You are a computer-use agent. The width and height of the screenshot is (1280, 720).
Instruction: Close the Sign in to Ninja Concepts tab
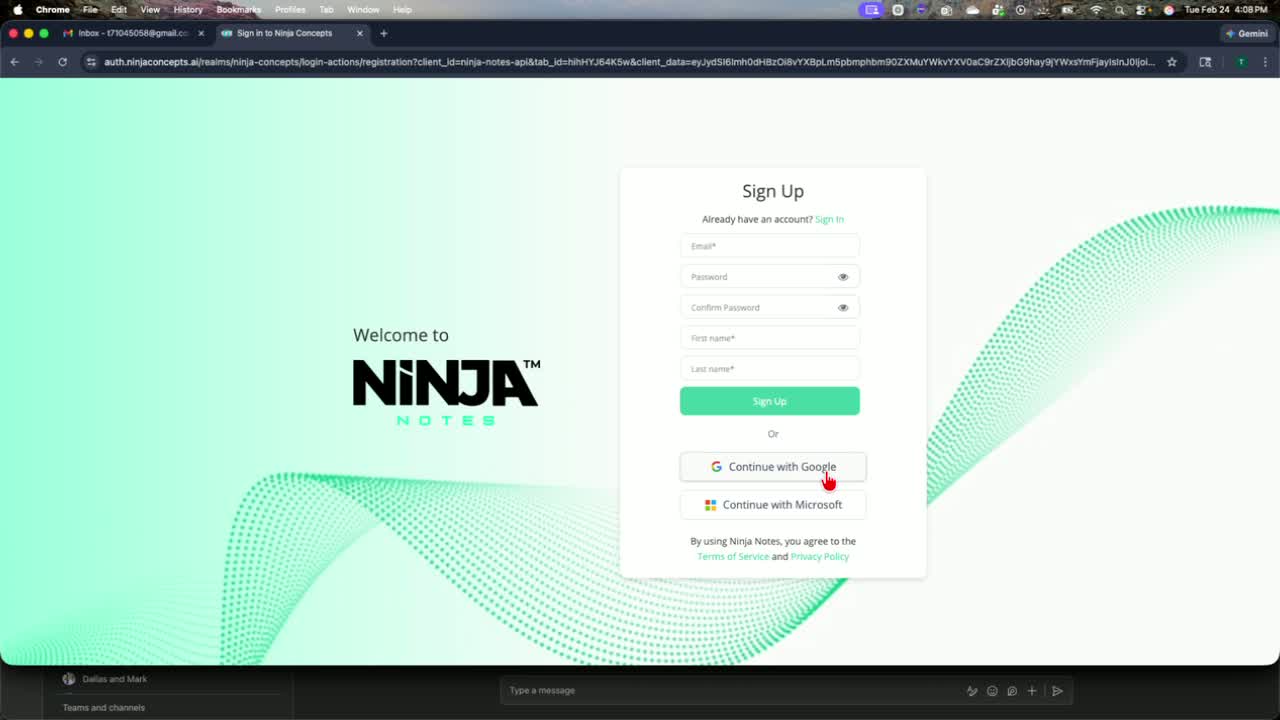pyautogui.click(x=360, y=33)
